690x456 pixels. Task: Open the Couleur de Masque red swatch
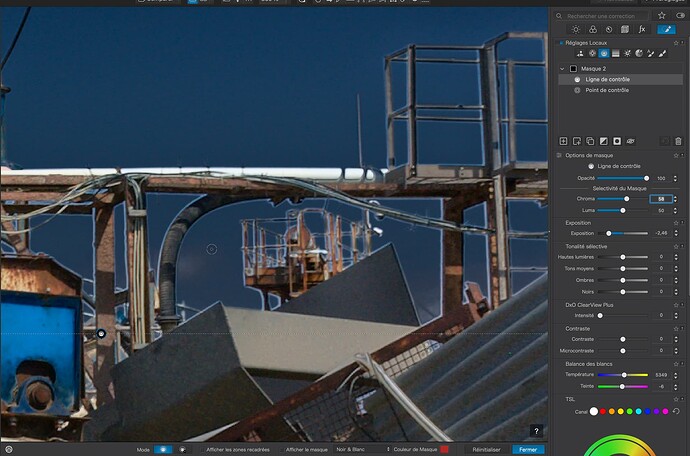[x=444, y=449]
